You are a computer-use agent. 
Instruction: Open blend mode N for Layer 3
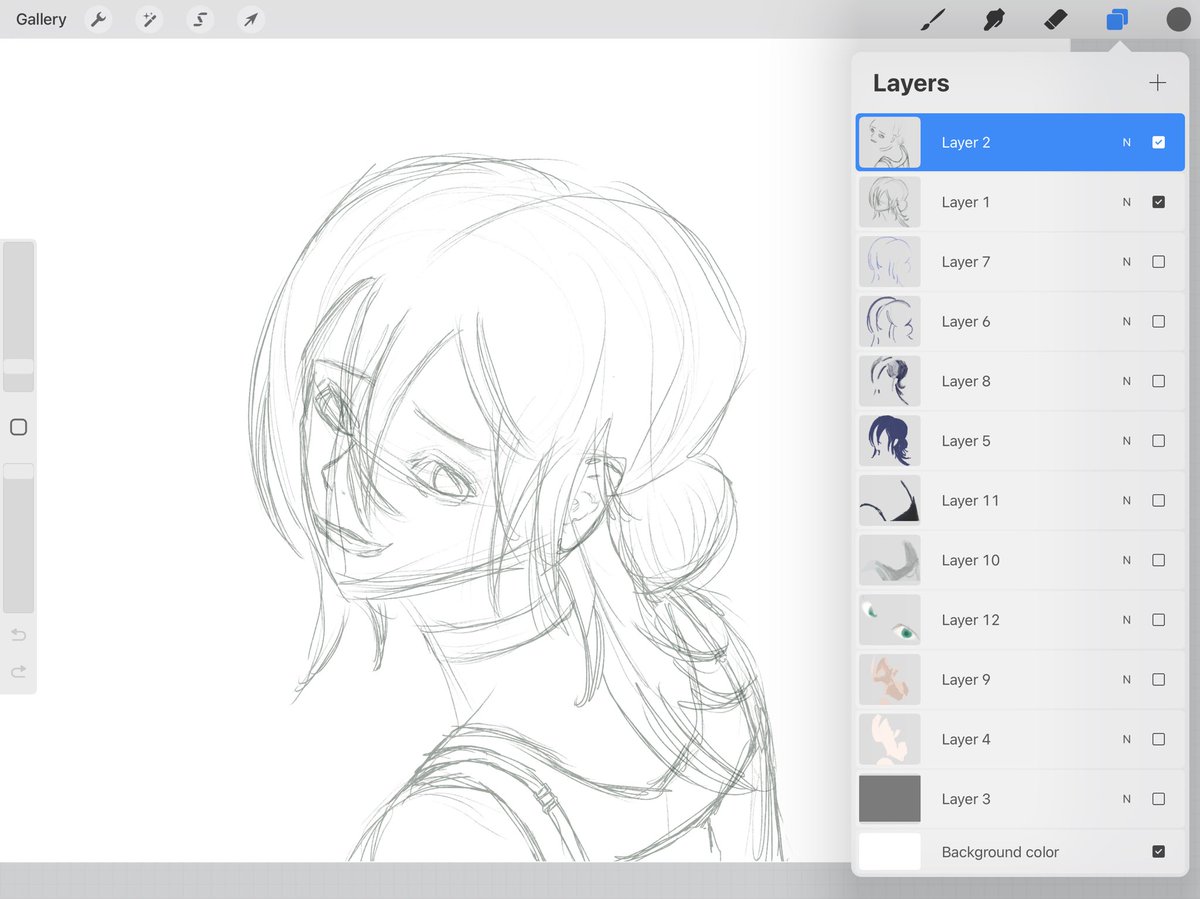[1127, 799]
